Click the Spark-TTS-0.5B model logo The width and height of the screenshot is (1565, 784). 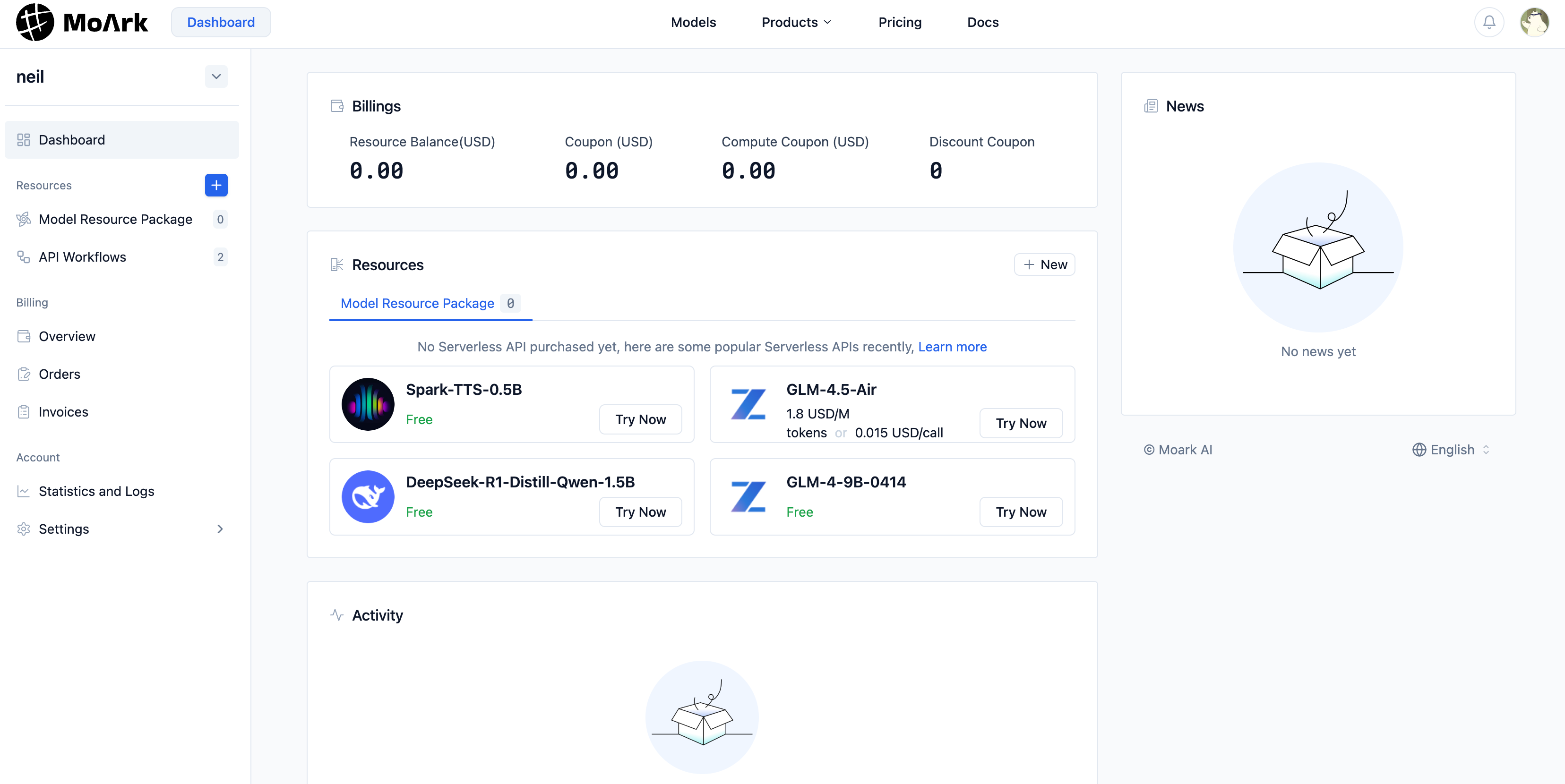pyautogui.click(x=368, y=404)
